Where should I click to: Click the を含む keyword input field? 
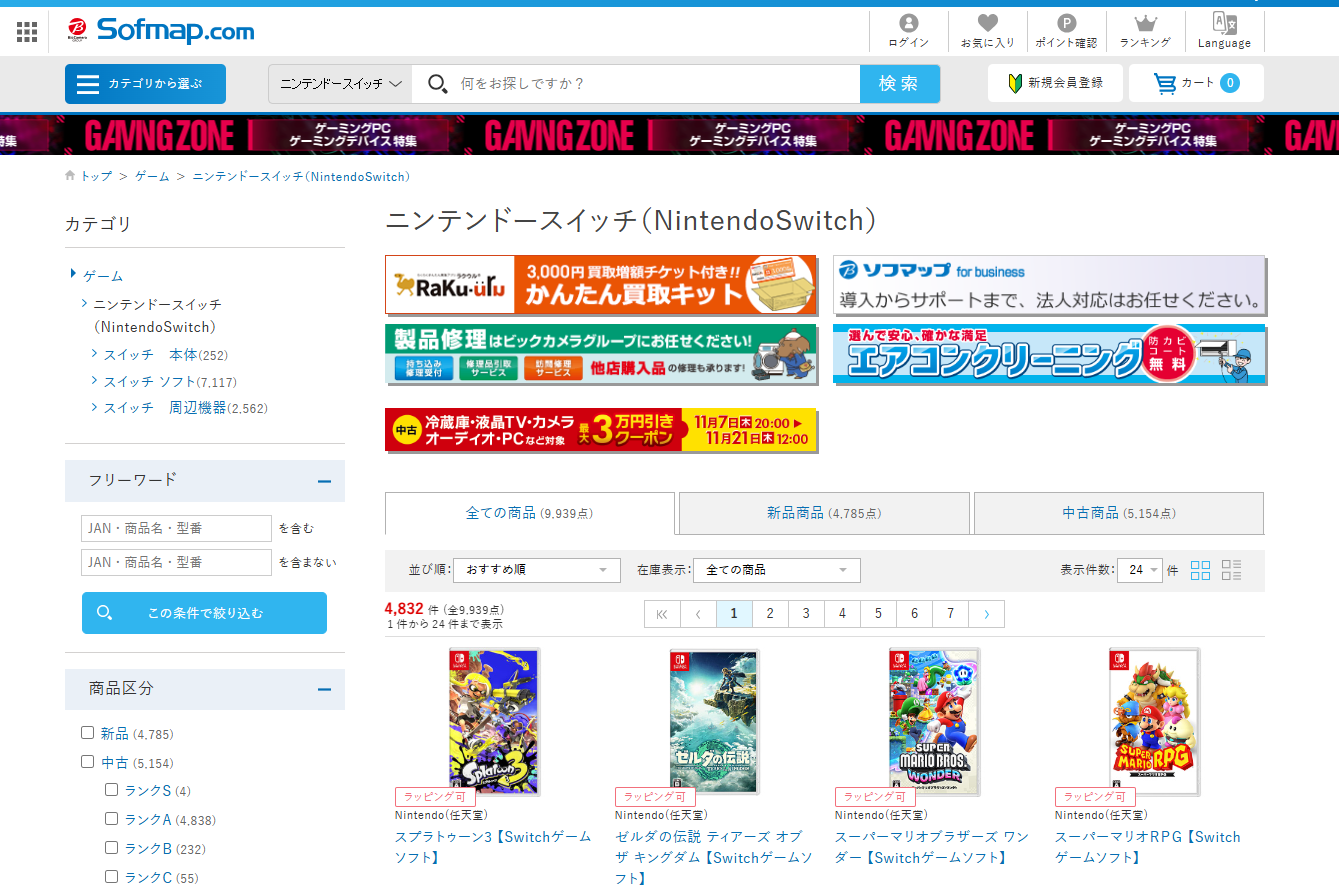click(x=176, y=528)
